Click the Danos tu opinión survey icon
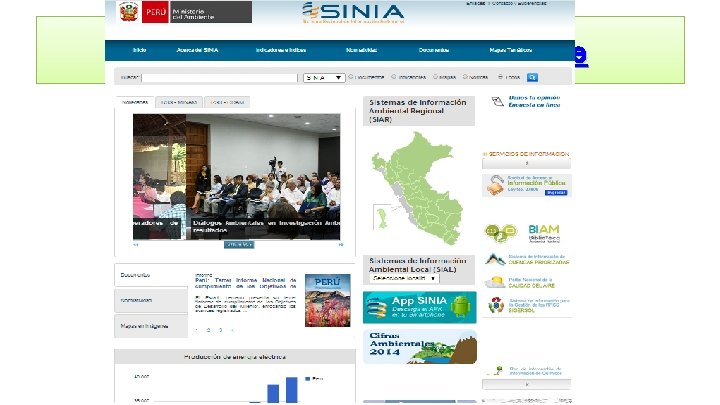 (x=497, y=101)
